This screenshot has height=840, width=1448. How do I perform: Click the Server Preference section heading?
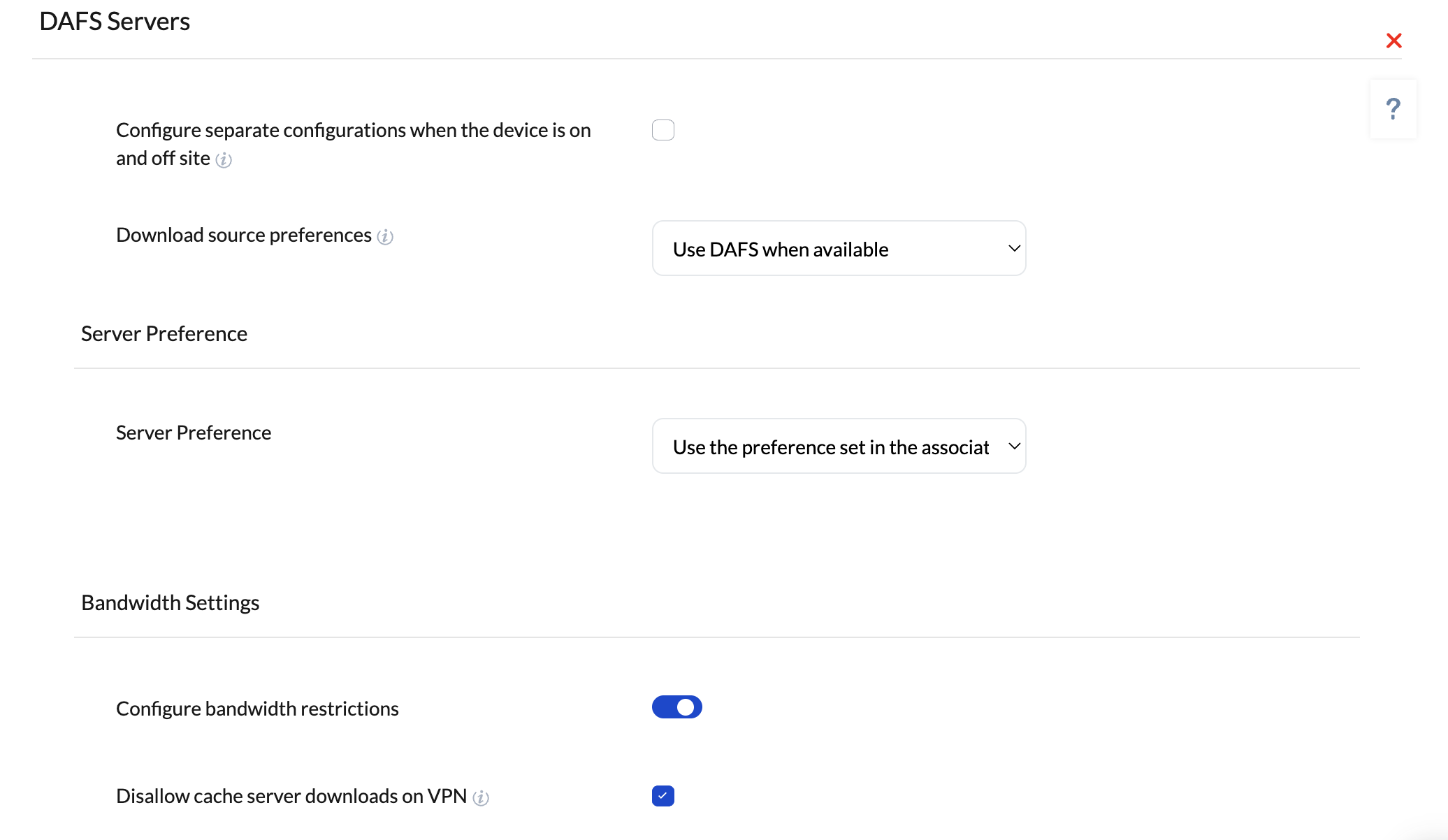(164, 334)
